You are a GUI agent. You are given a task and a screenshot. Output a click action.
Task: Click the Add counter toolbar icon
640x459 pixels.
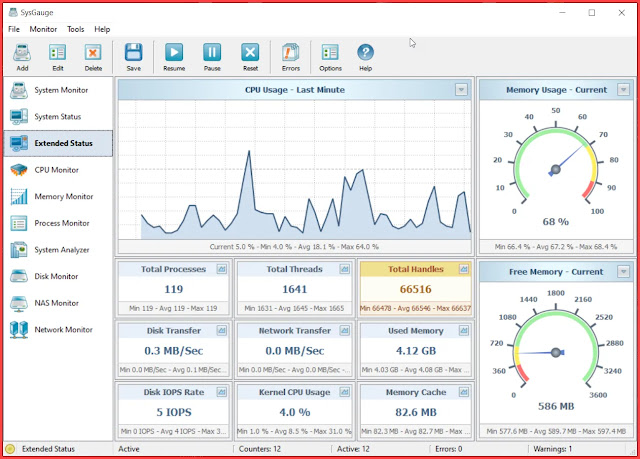coord(22,53)
